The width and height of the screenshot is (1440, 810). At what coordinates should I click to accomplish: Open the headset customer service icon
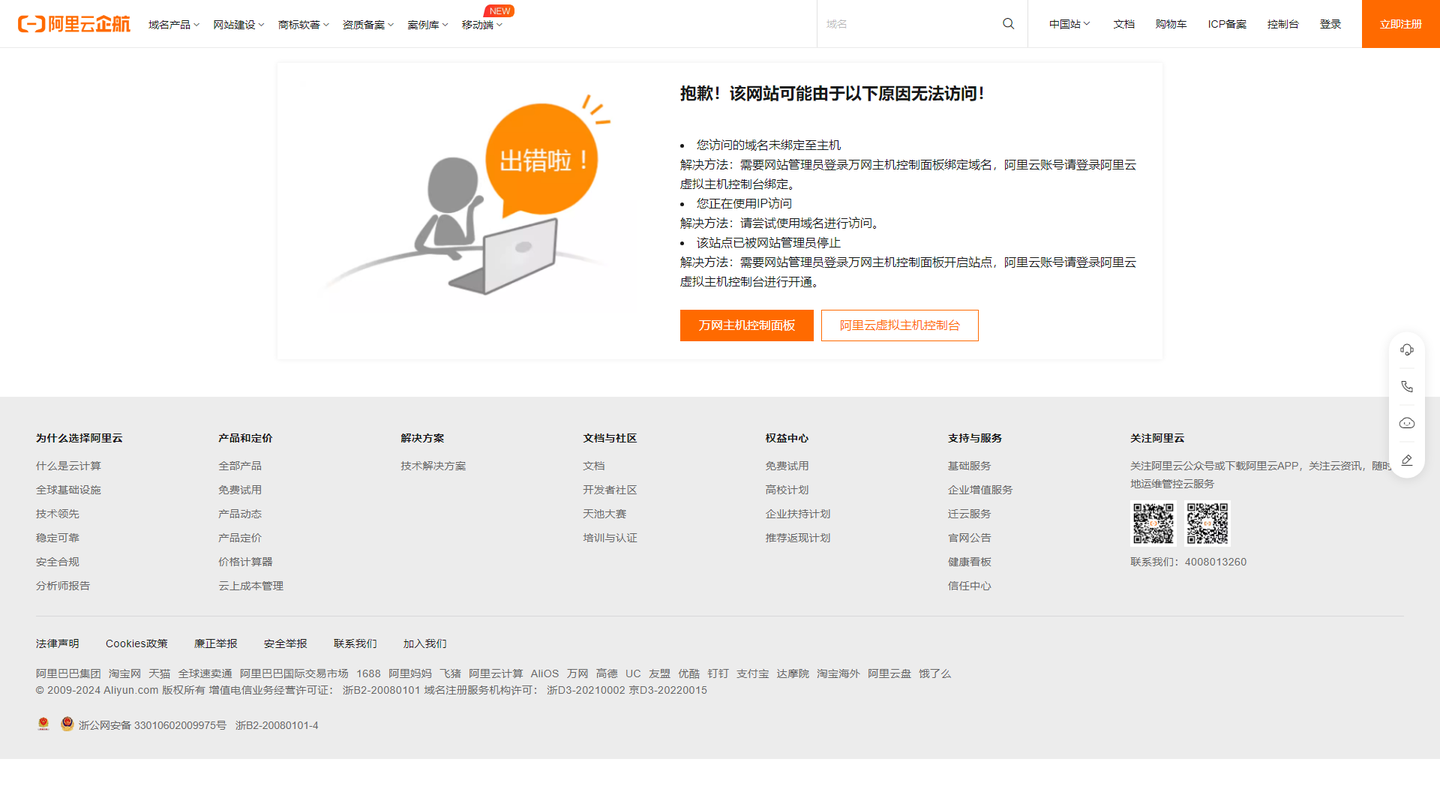[x=1407, y=350]
